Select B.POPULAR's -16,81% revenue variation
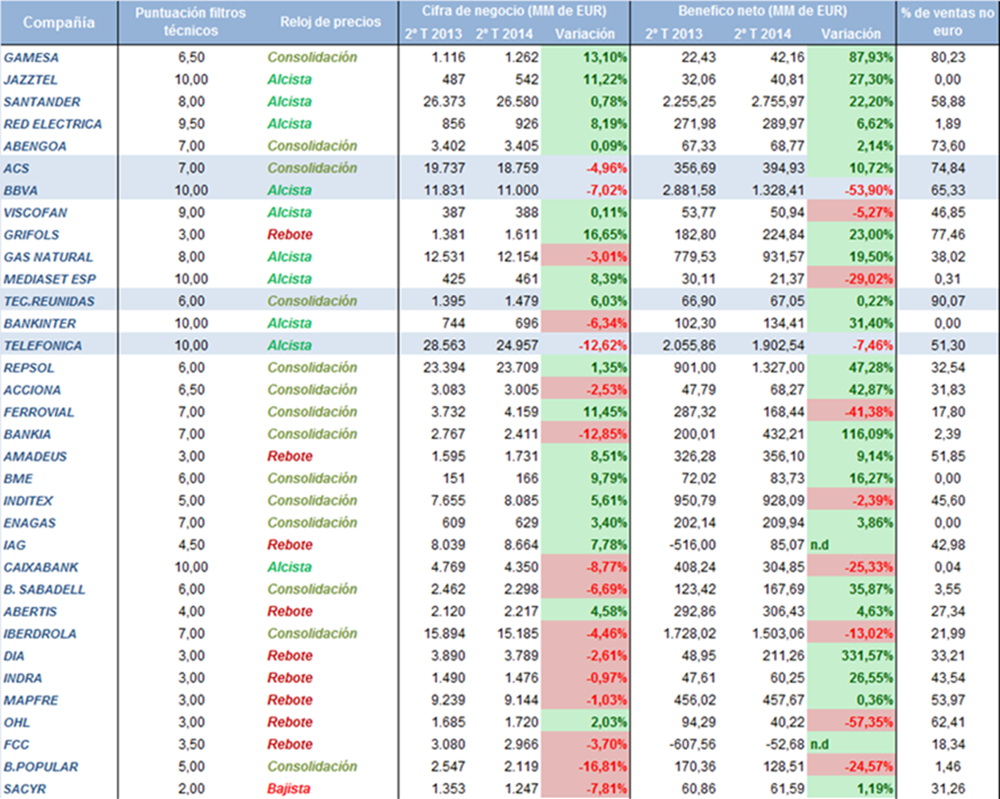1000x799 pixels. (603, 766)
